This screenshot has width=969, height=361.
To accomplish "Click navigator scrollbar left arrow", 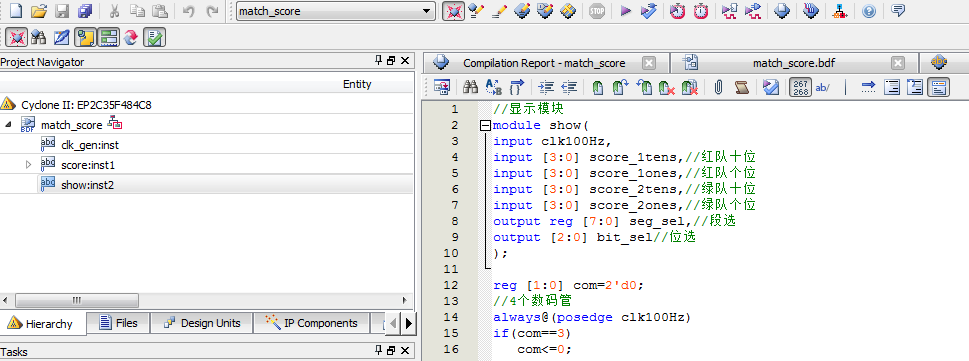I will pos(6,300).
